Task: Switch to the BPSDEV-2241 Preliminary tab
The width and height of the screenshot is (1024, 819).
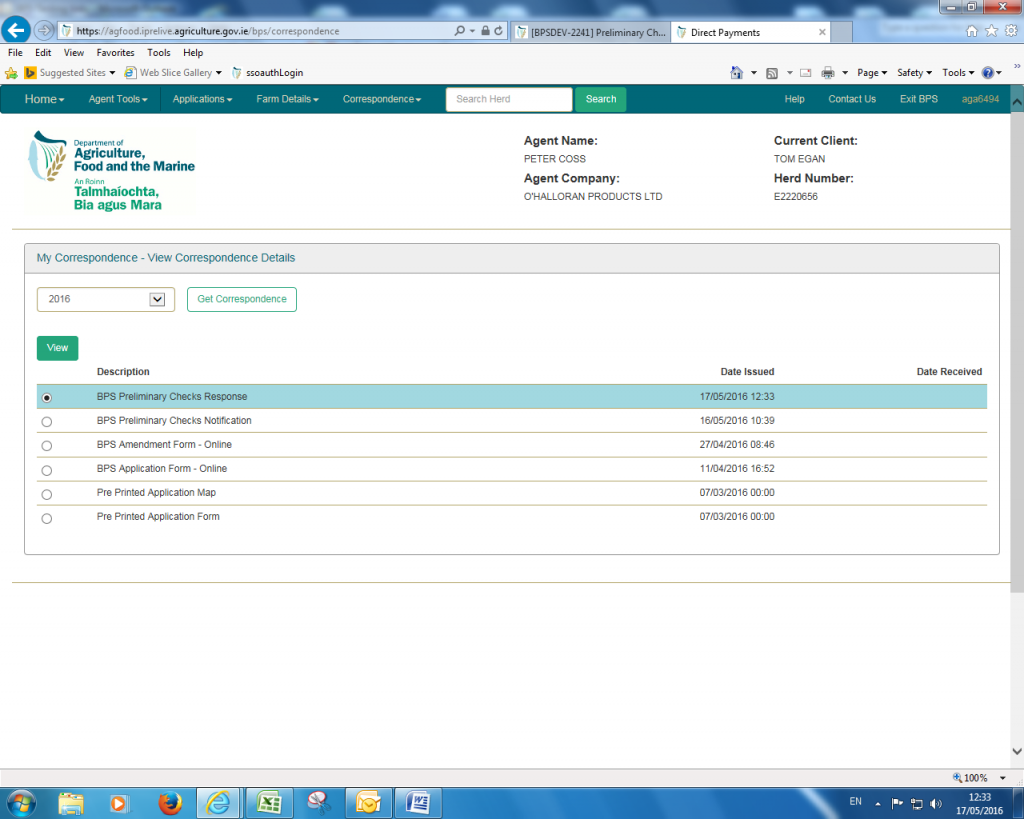Action: coord(589,32)
